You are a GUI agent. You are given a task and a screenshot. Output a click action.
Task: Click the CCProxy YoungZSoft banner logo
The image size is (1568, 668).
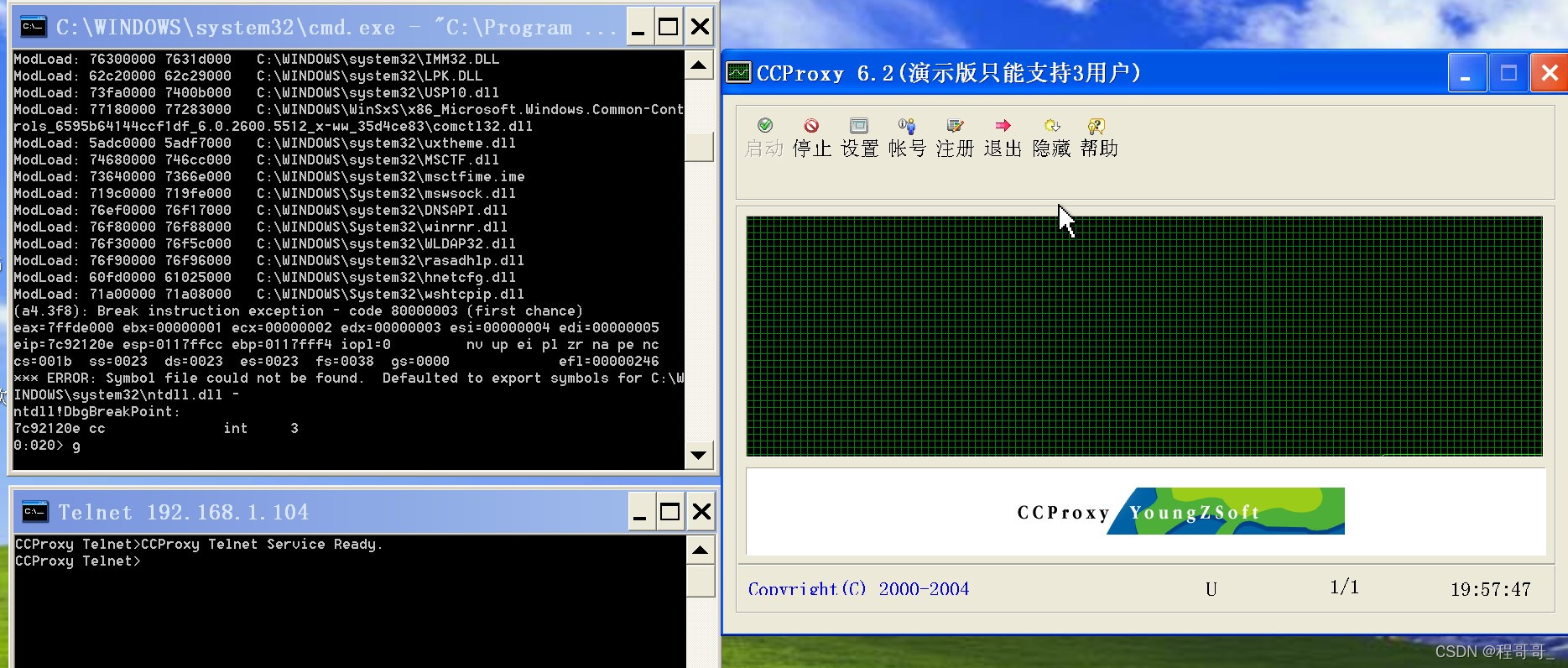point(1180,511)
